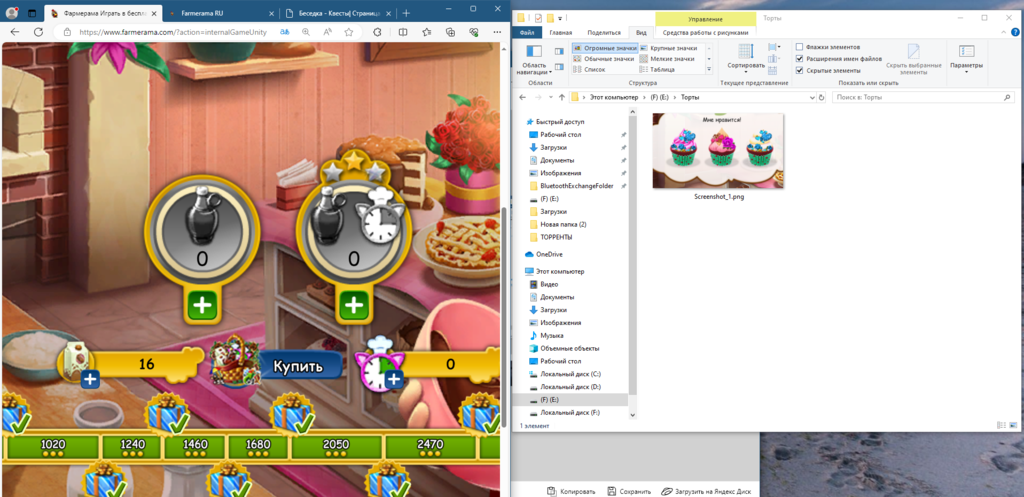Click the blue plus on the milk carton
The height and width of the screenshot is (497, 1024).
click(x=89, y=379)
